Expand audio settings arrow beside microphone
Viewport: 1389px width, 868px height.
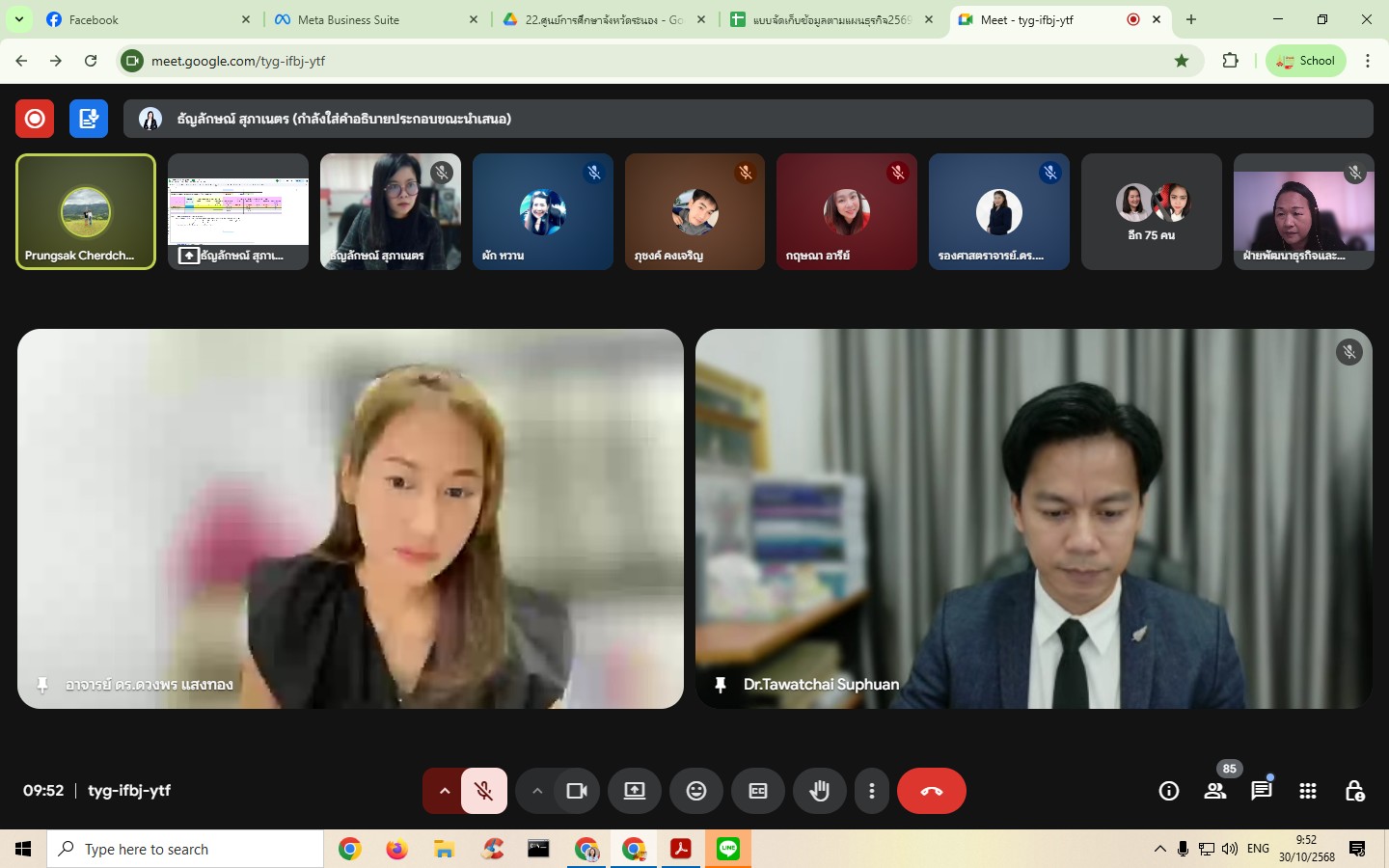444,791
